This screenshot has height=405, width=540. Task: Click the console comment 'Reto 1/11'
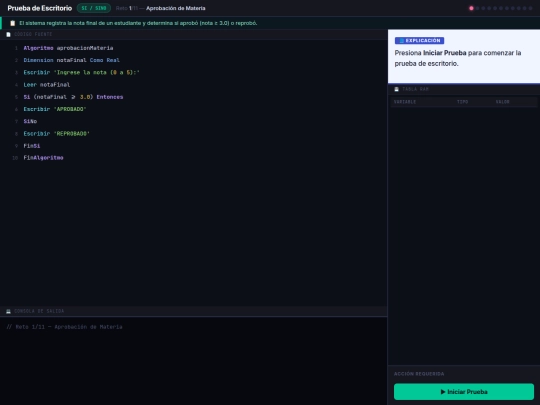tap(64, 327)
